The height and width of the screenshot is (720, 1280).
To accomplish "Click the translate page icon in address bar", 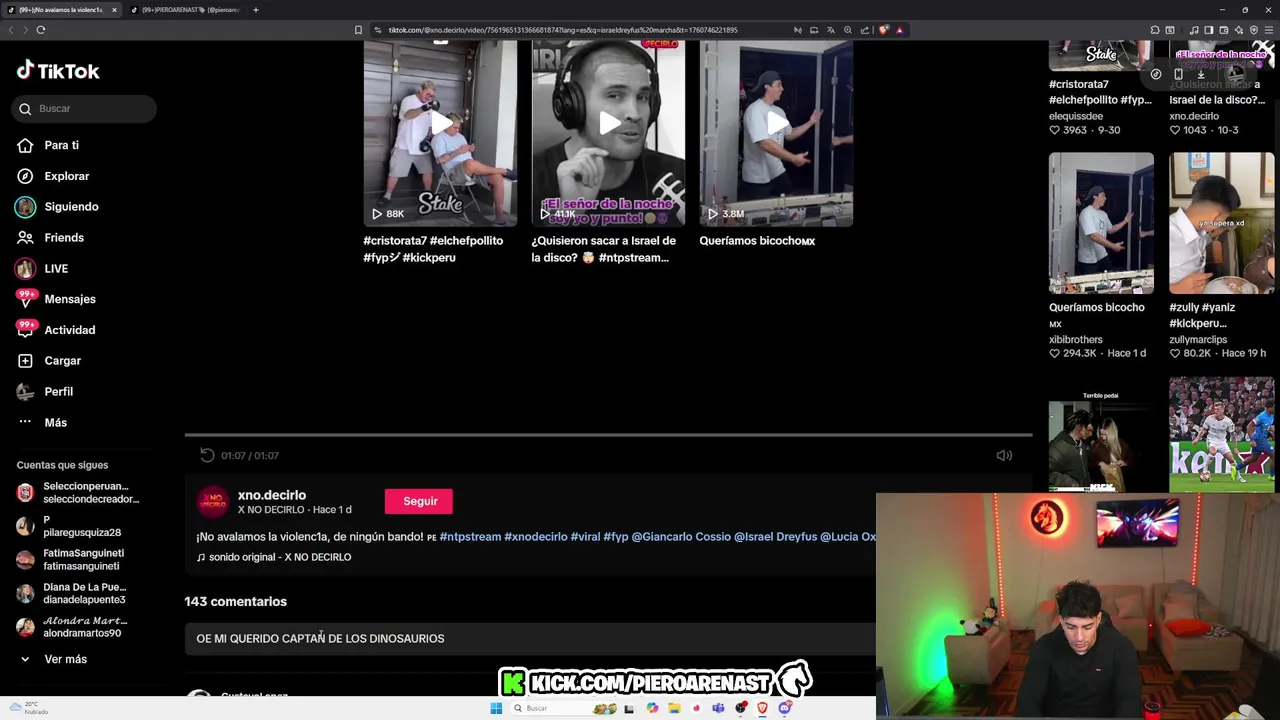I will point(831,30).
